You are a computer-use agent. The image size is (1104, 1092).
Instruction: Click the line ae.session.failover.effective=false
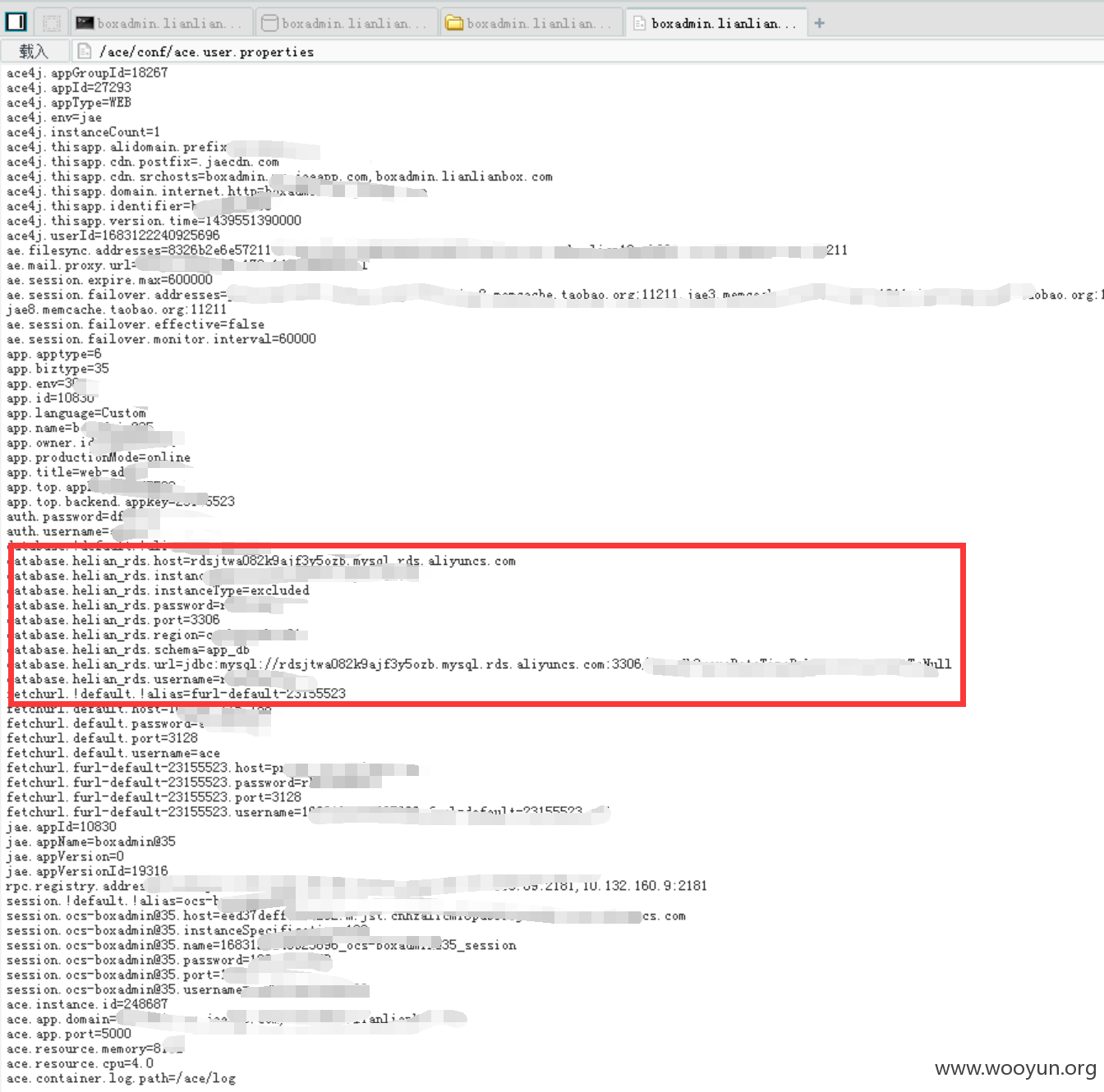tap(136, 323)
